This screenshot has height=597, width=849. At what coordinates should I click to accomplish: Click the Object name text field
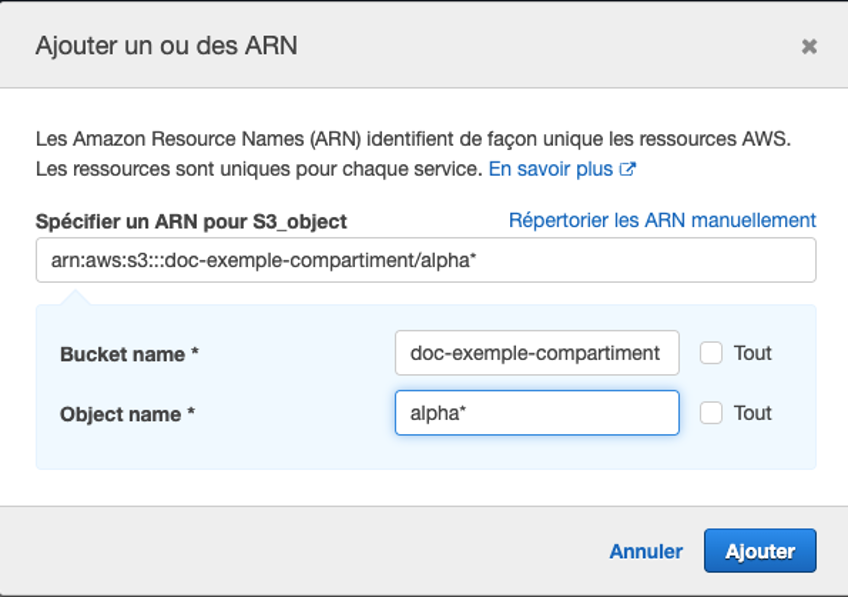tap(537, 413)
